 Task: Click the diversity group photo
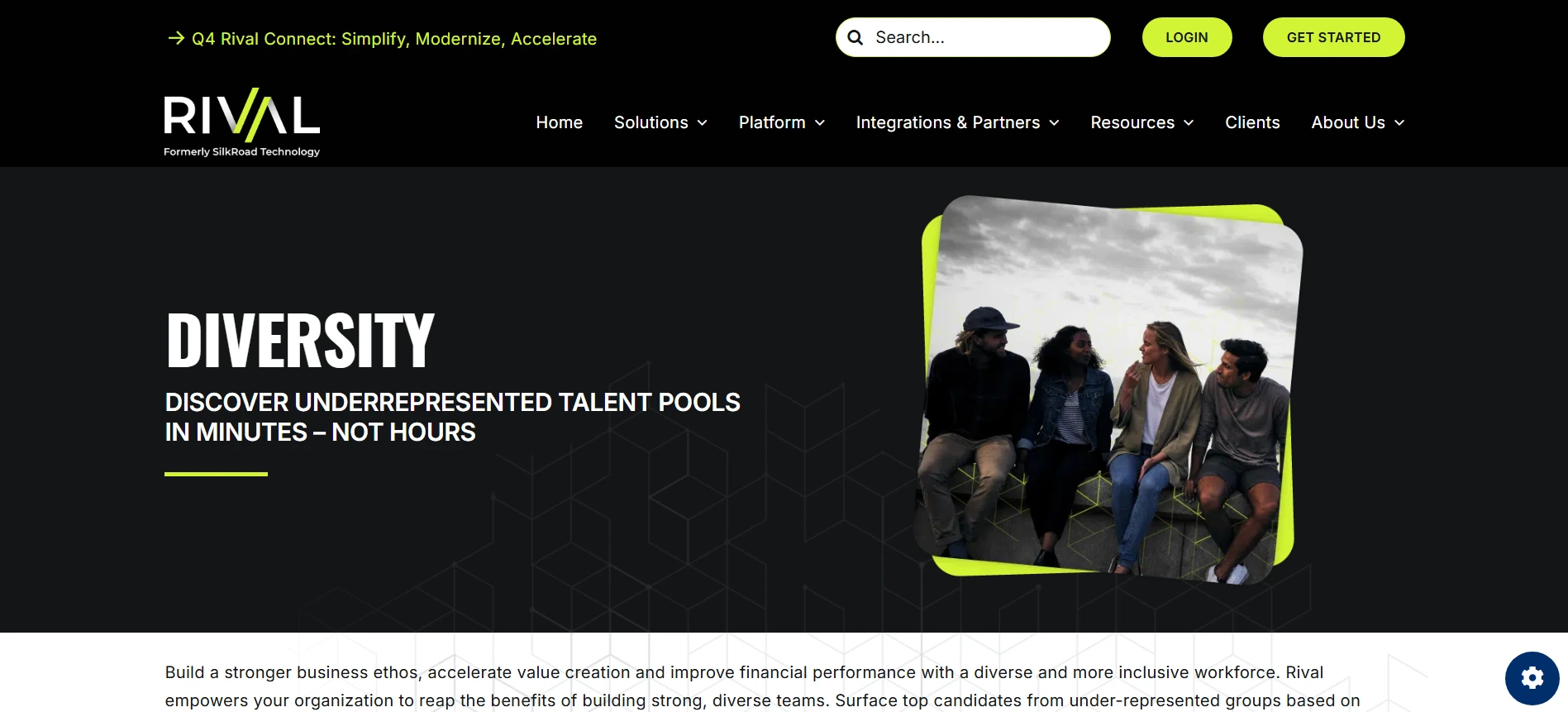click(1108, 389)
